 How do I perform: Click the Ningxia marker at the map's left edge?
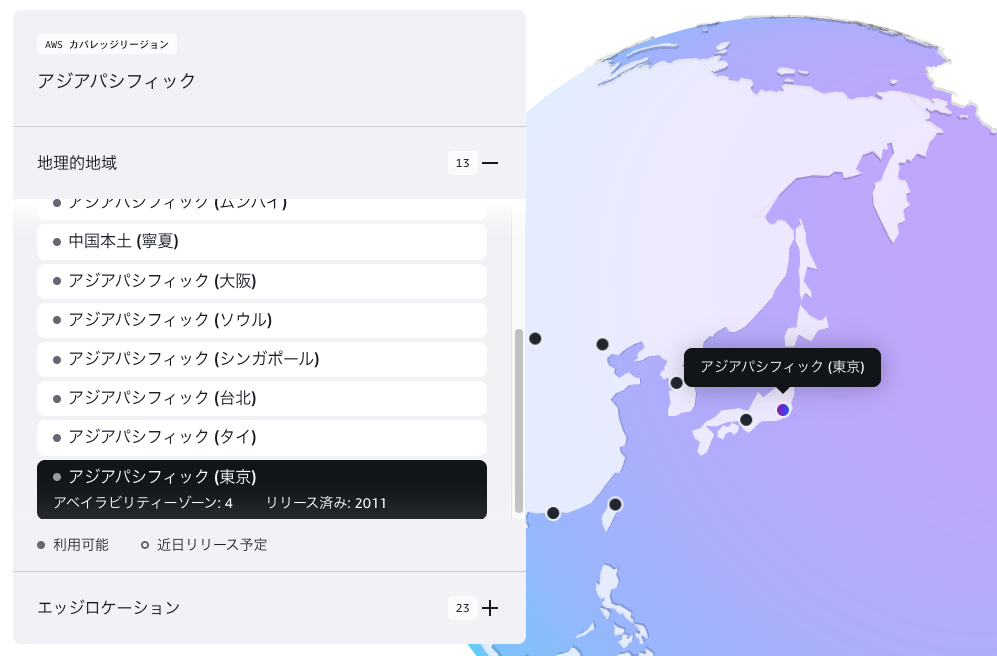(x=535, y=339)
